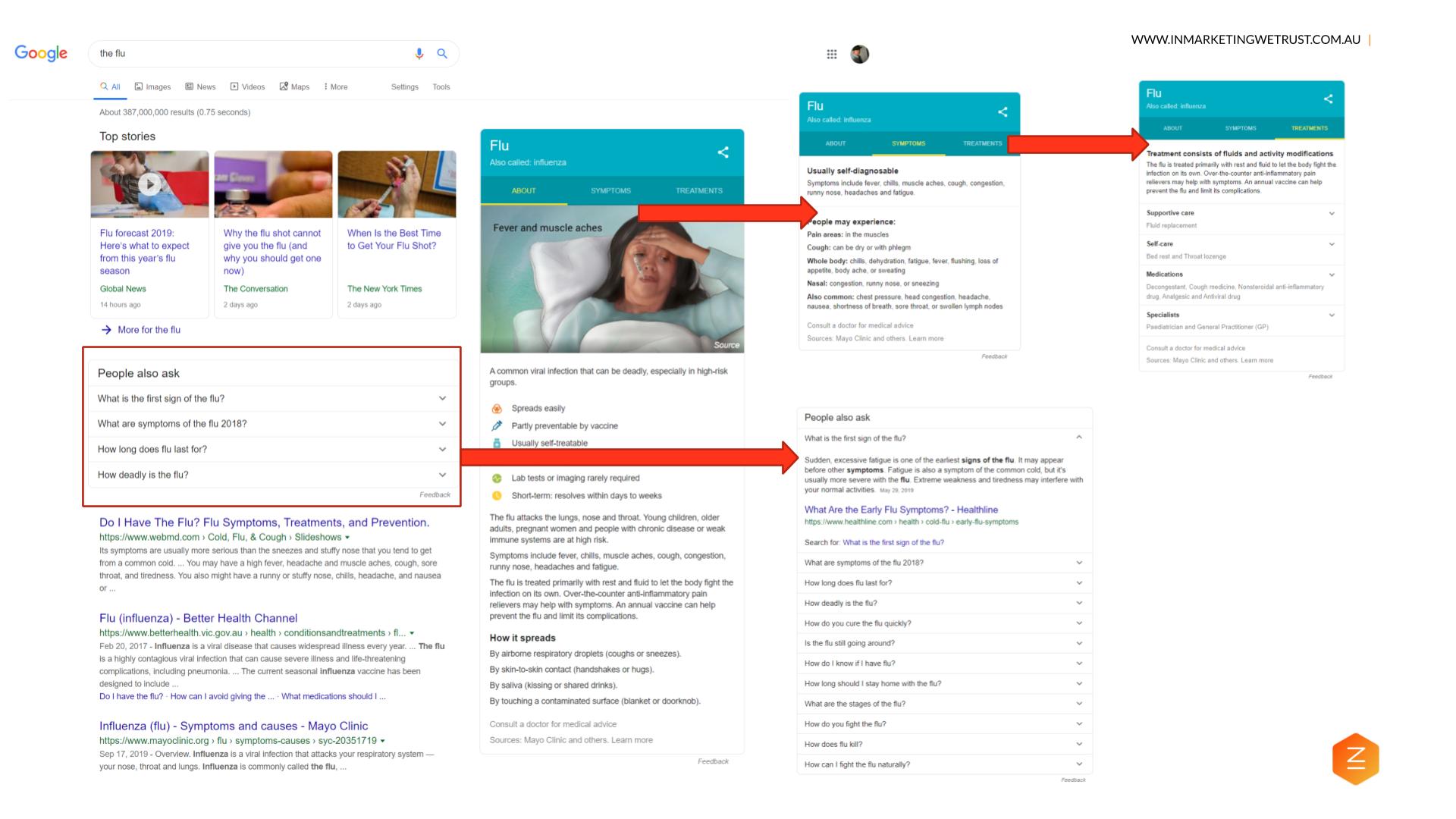
Task: Expand How does flu kill
Action: tap(944, 744)
